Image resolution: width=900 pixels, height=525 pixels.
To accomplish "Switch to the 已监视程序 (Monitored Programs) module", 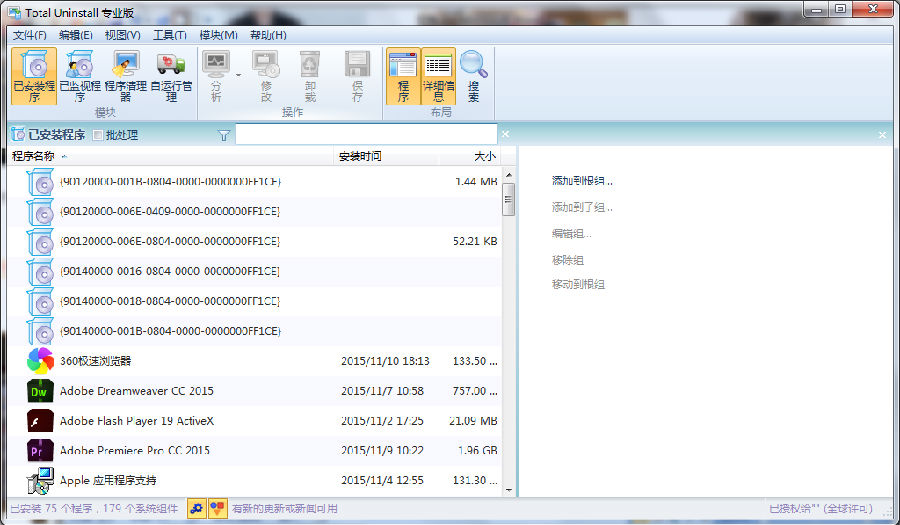I will point(80,76).
